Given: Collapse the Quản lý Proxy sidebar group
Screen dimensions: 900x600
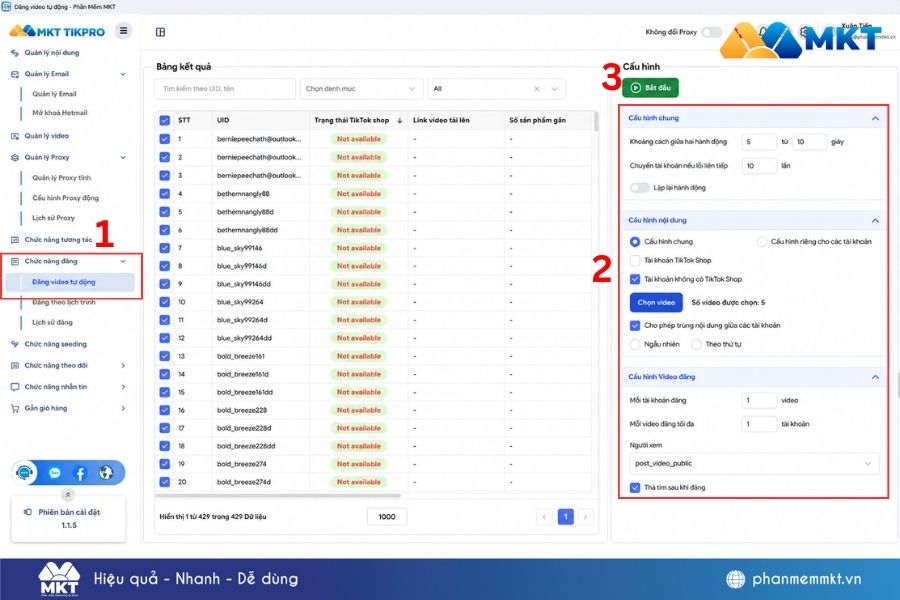Looking at the screenshot, I should tap(123, 157).
